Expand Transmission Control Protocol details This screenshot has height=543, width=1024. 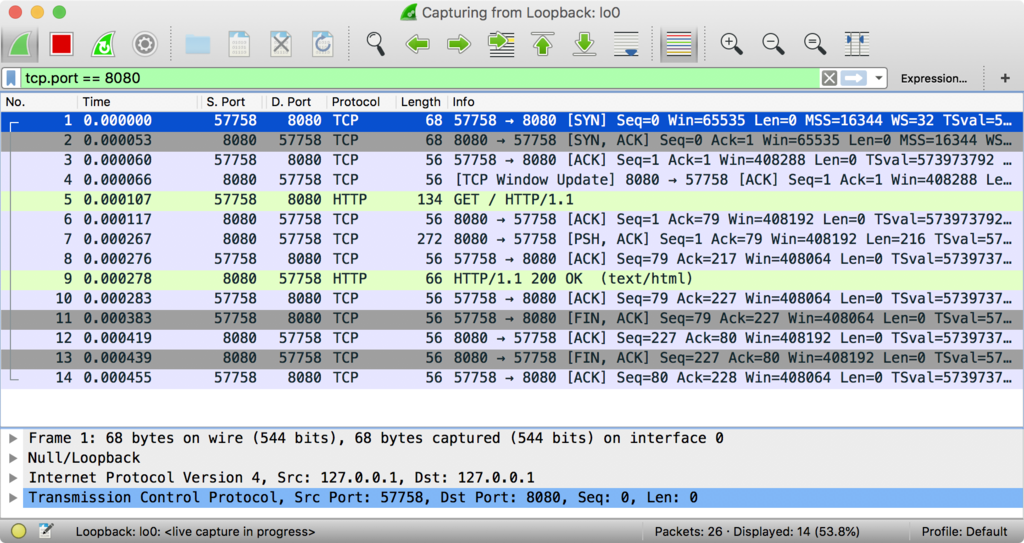tap(12, 498)
